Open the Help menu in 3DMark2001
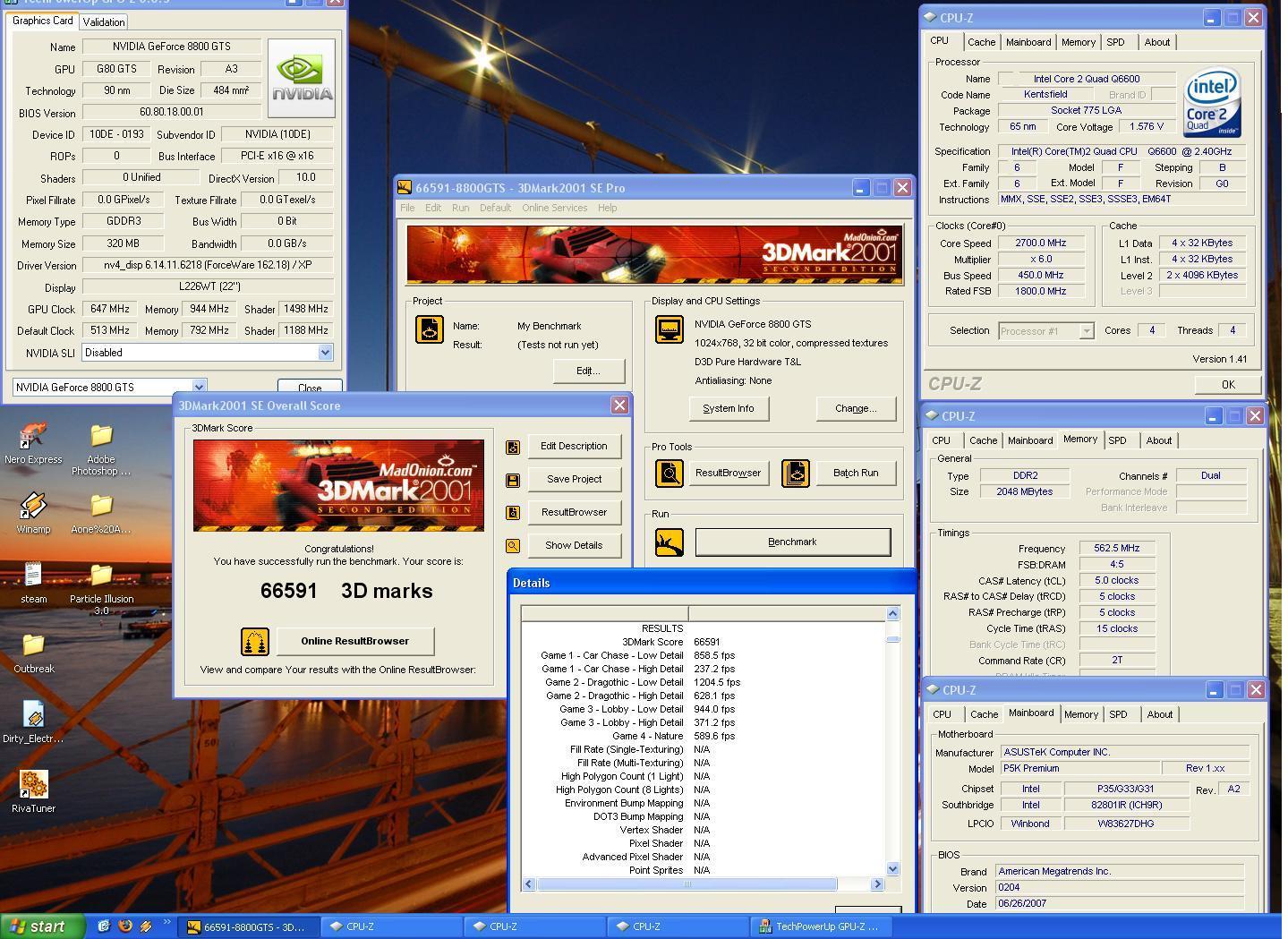Image resolution: width=1288 pixels, height=939 pixels. [x=607, y=208]
